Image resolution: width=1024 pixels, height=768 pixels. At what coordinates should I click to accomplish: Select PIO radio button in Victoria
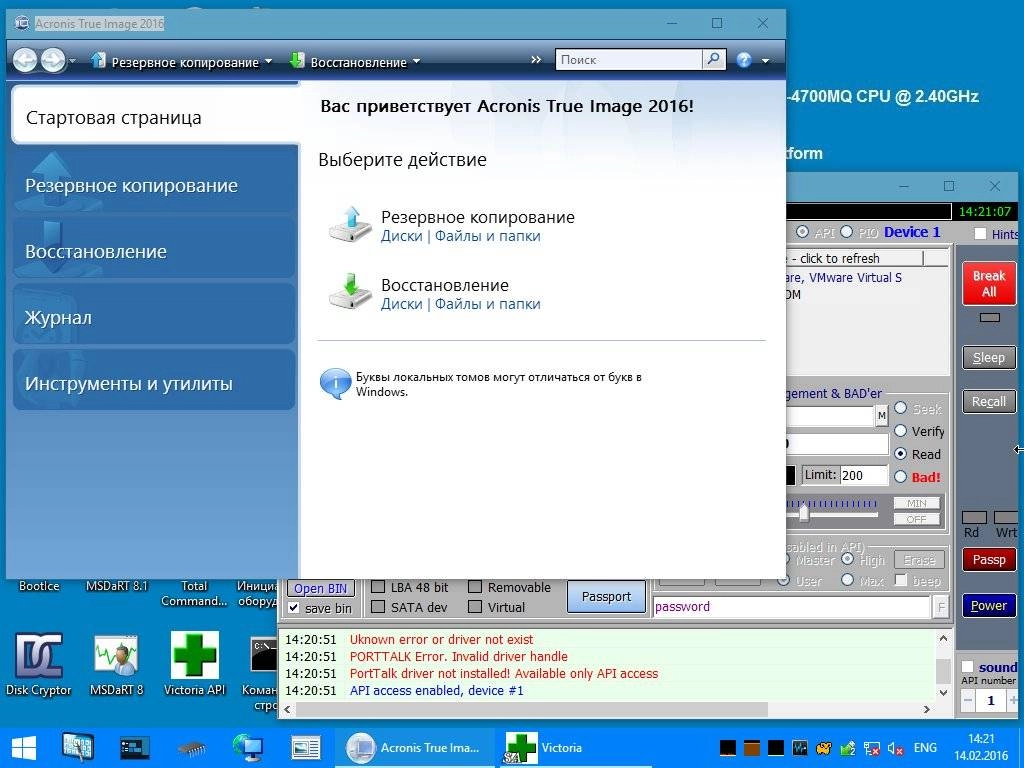point(846,232)
